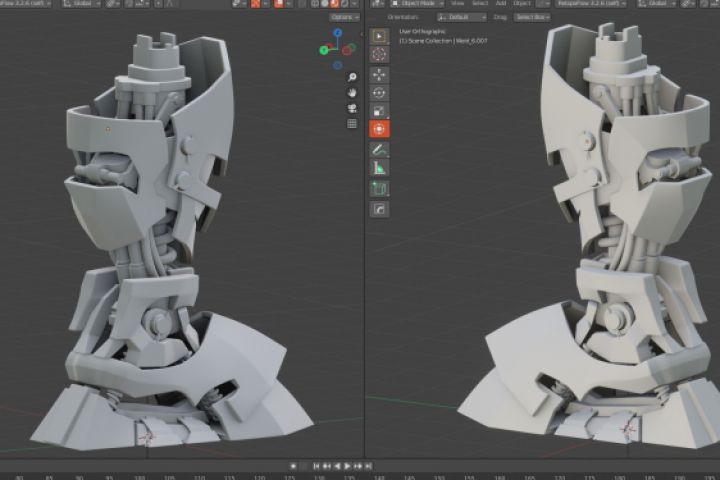Toggle auto keying record button
The width and height of the screenshot is (720, 480).
coord(293,466)
